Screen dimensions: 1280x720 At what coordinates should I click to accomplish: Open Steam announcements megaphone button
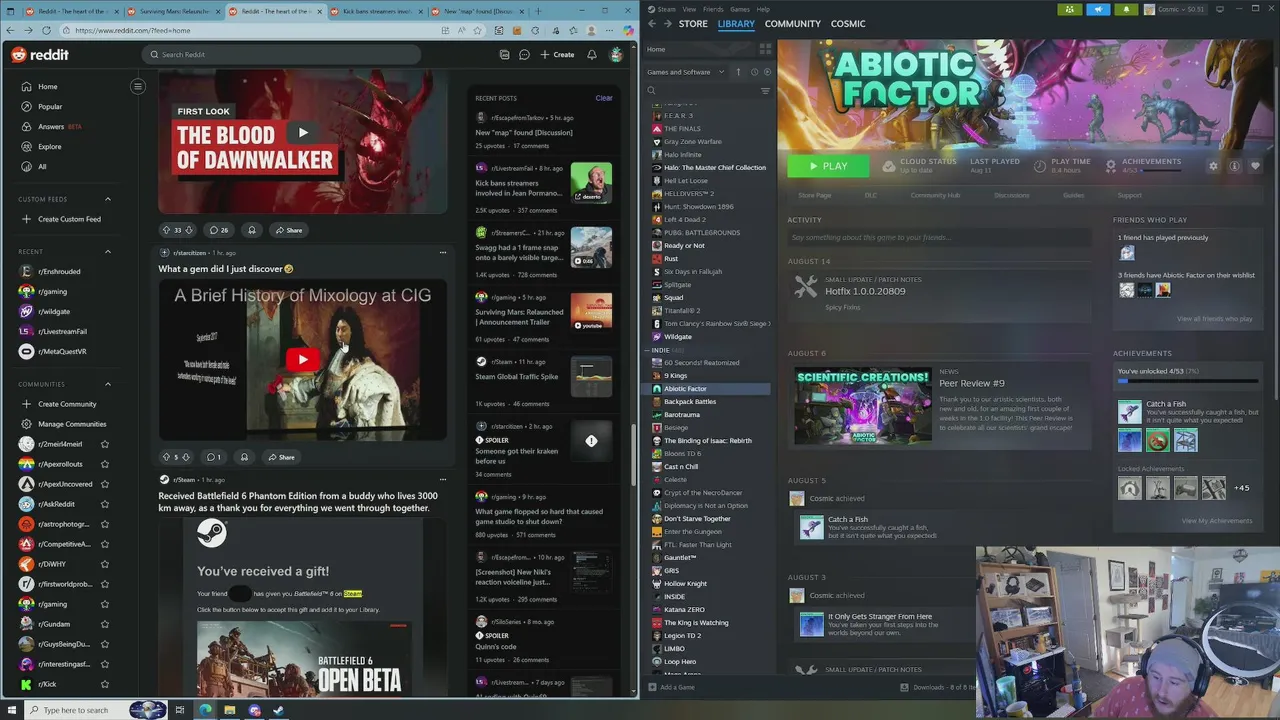click(1098, 9)
